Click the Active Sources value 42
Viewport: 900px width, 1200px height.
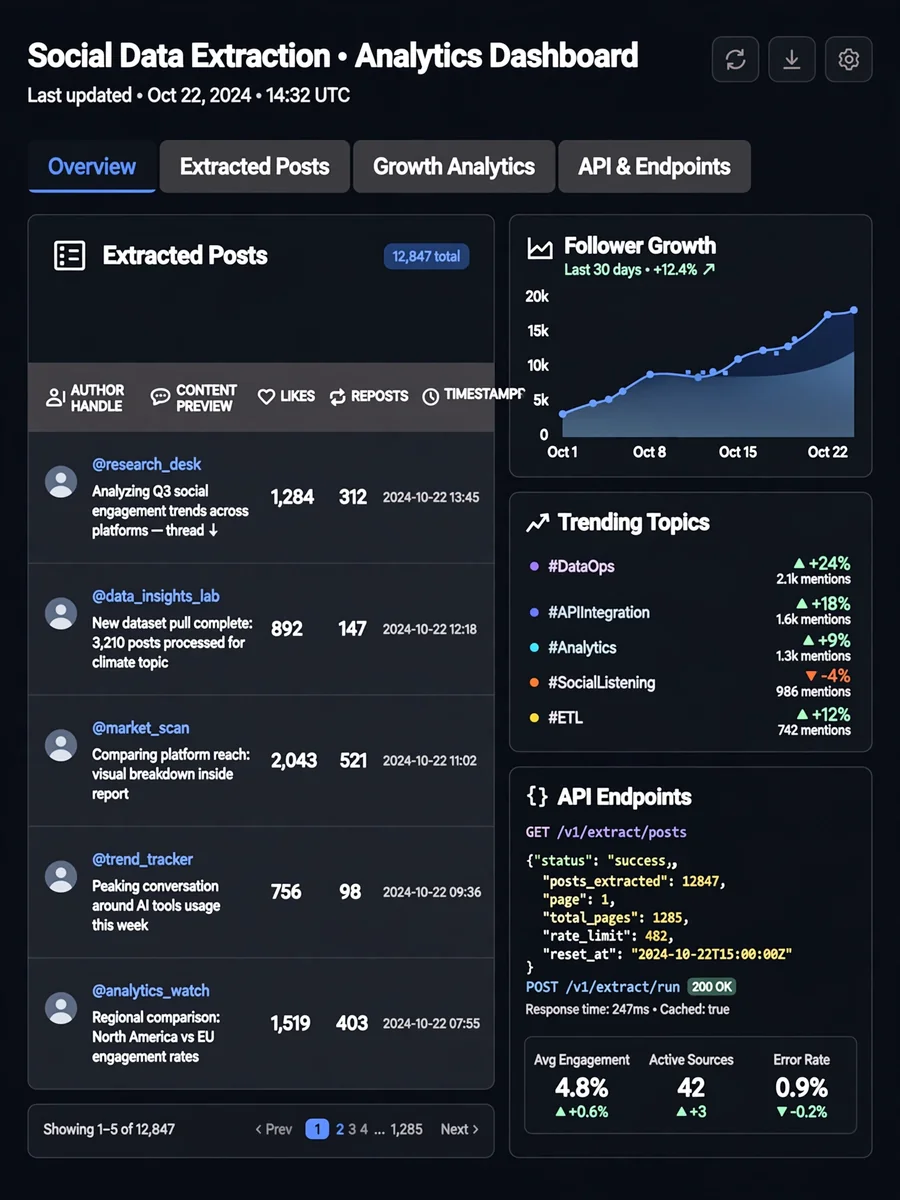691,1087
